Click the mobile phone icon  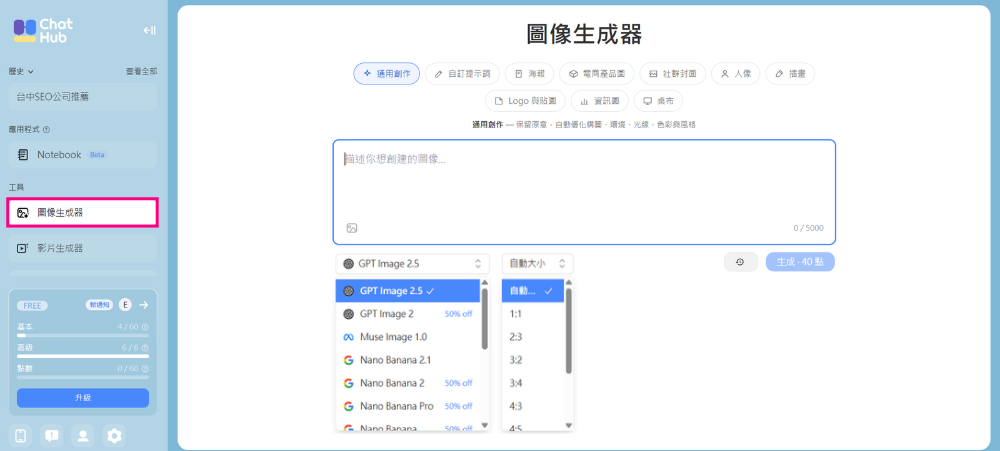[x=20, y=436]
